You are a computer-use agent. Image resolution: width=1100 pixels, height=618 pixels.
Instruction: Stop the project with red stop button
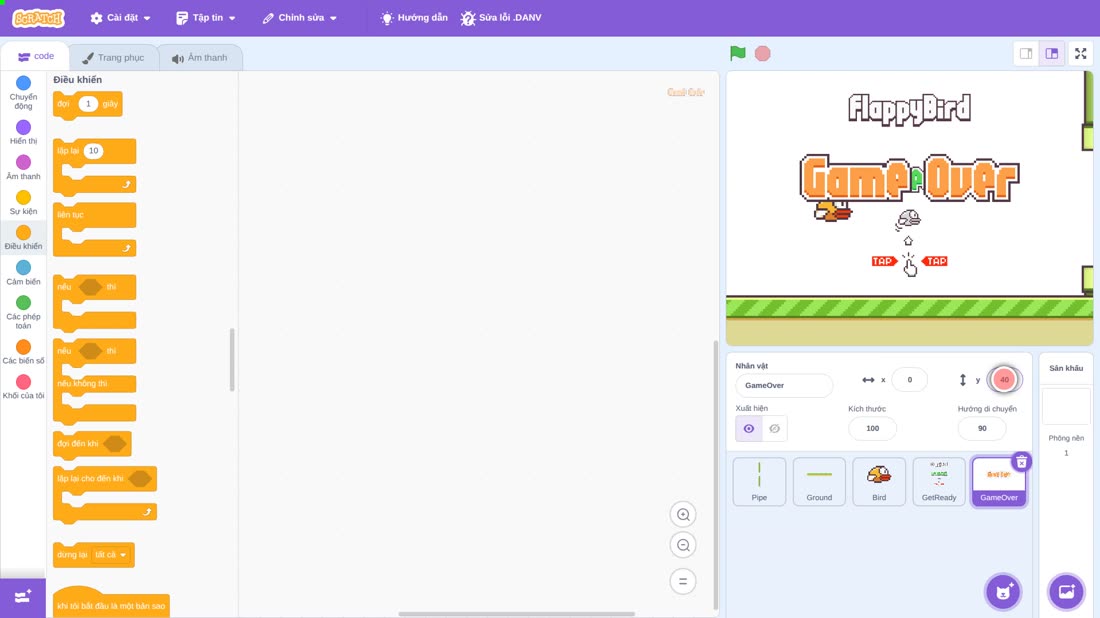click(x=763, y=53)
